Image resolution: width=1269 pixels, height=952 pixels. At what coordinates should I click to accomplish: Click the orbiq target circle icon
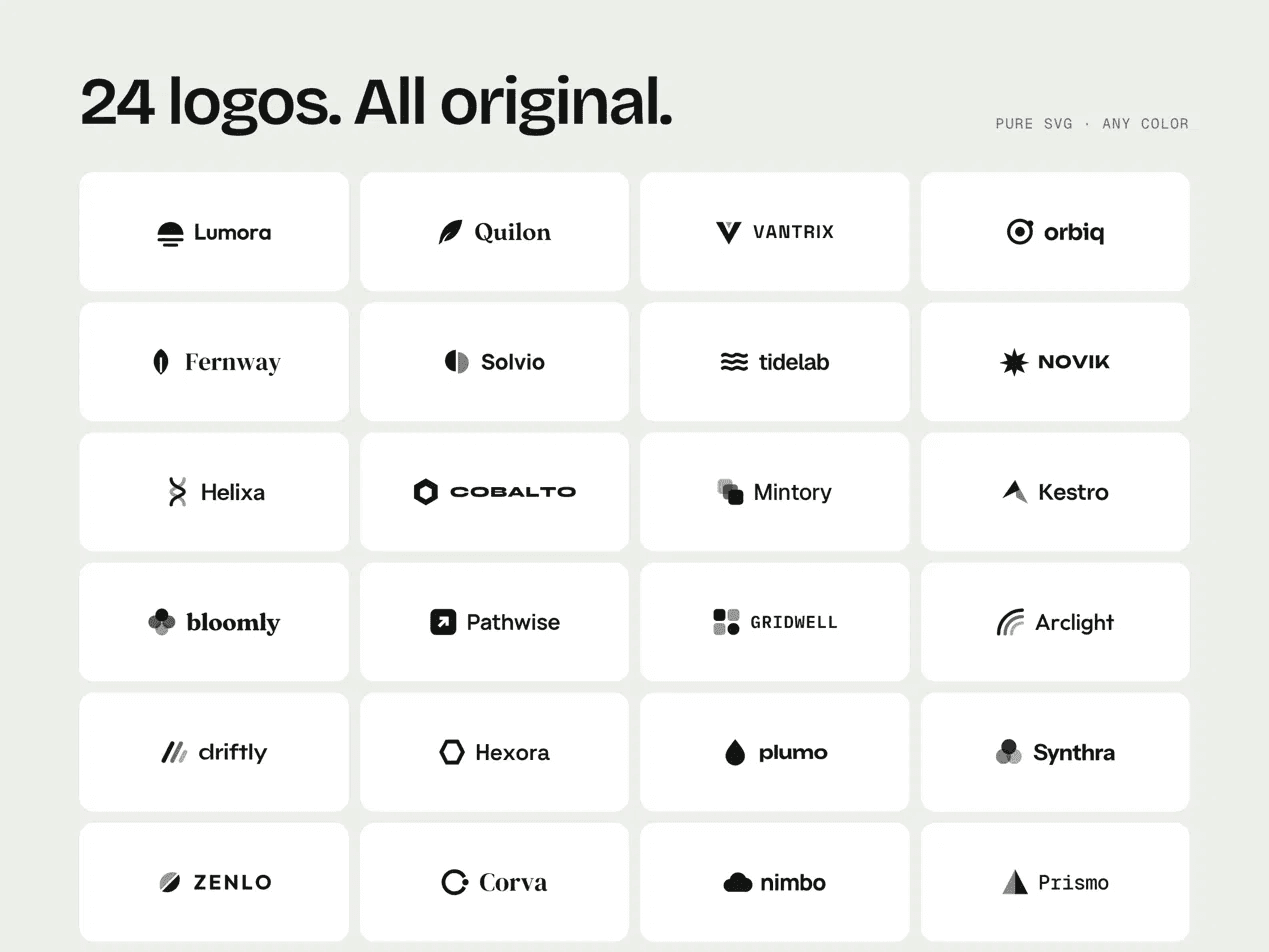point(1019,232)
